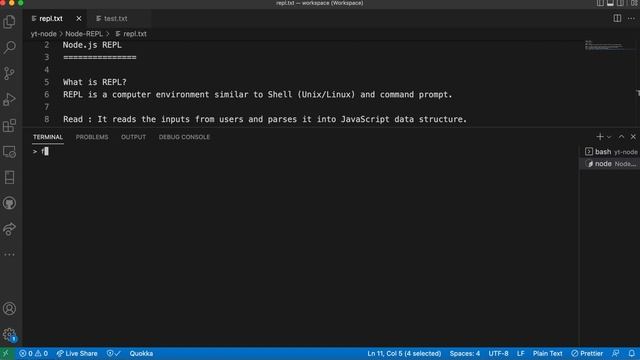The height and width of the screenshot is (360, 640).
Task: Click repl.txt in the breadcrumb
Action: (x=135, y=34)
